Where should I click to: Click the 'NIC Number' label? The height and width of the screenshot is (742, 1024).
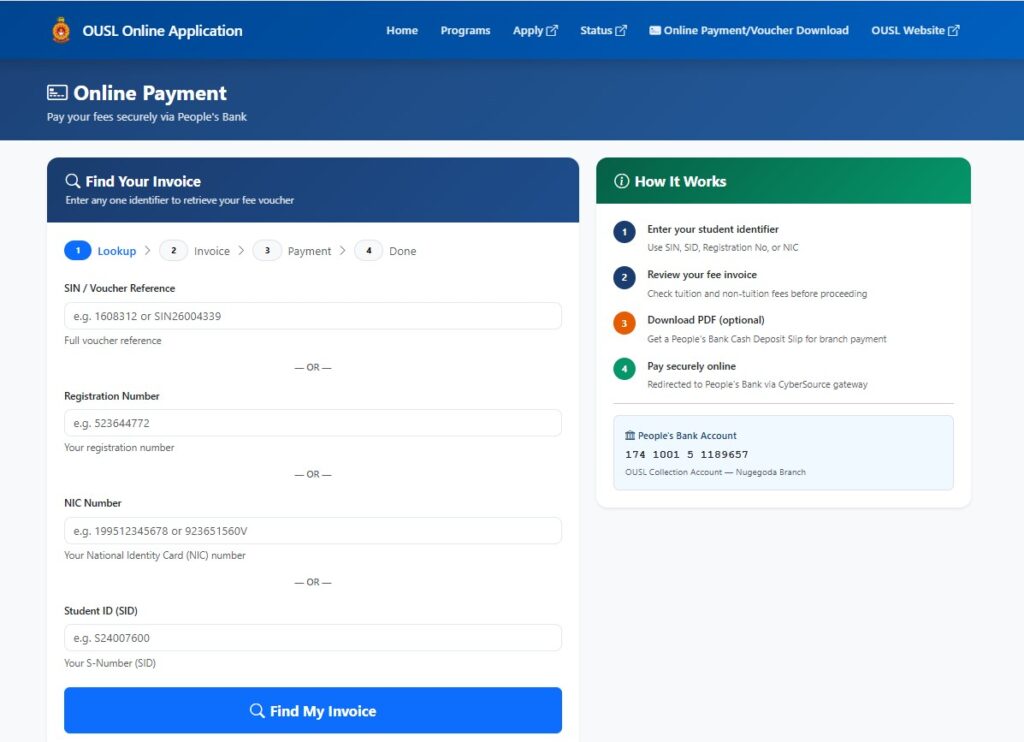point(93,503)
